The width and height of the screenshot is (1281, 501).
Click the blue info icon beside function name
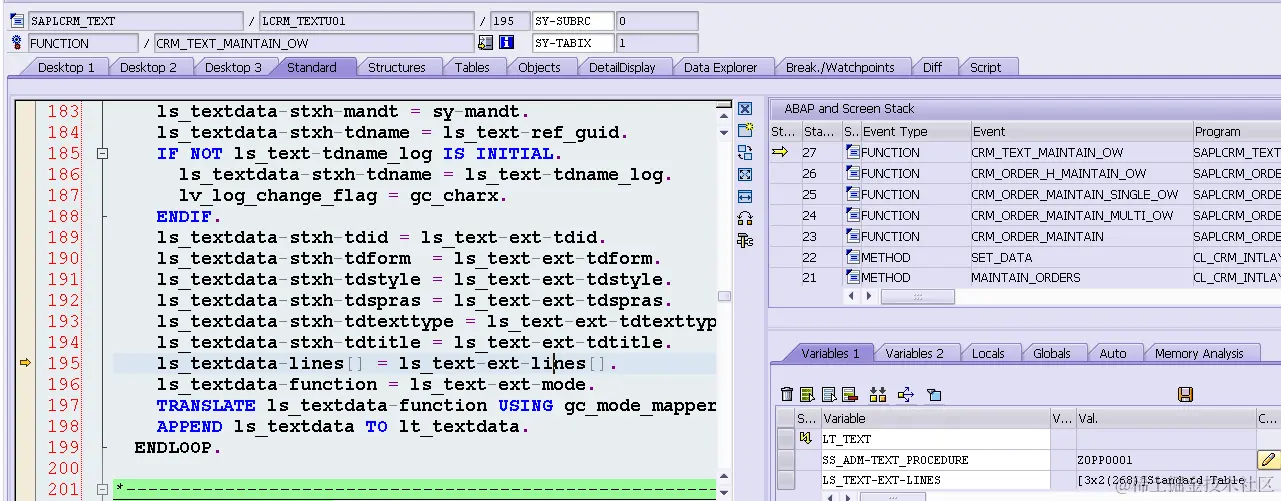click(x=507, y=43)
